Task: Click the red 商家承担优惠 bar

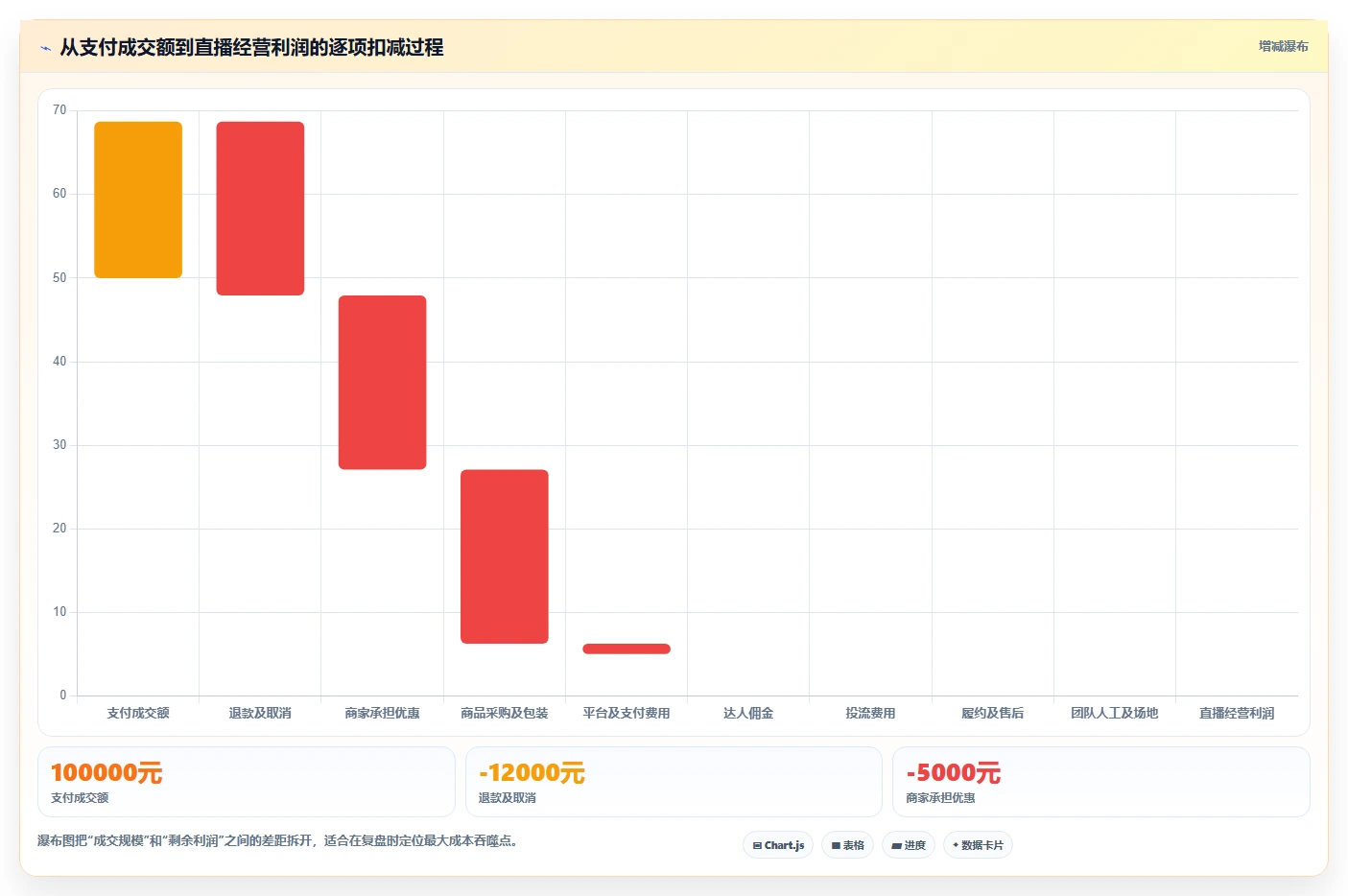Action: [382, 383]
